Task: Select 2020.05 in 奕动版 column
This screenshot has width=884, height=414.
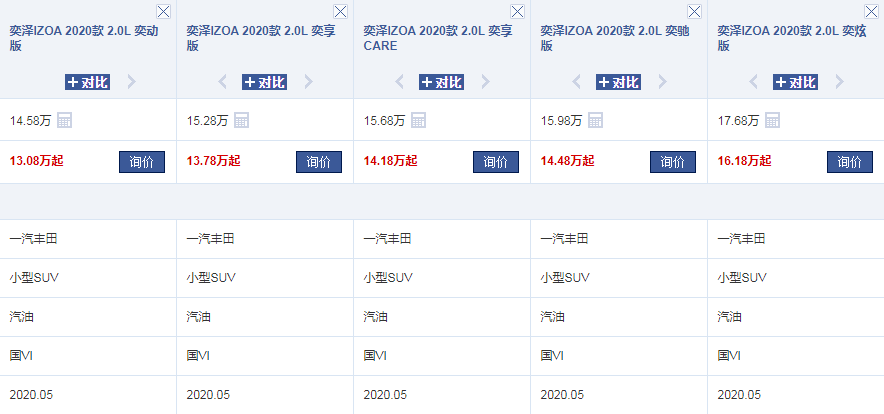Action: [x=31, y=395]
